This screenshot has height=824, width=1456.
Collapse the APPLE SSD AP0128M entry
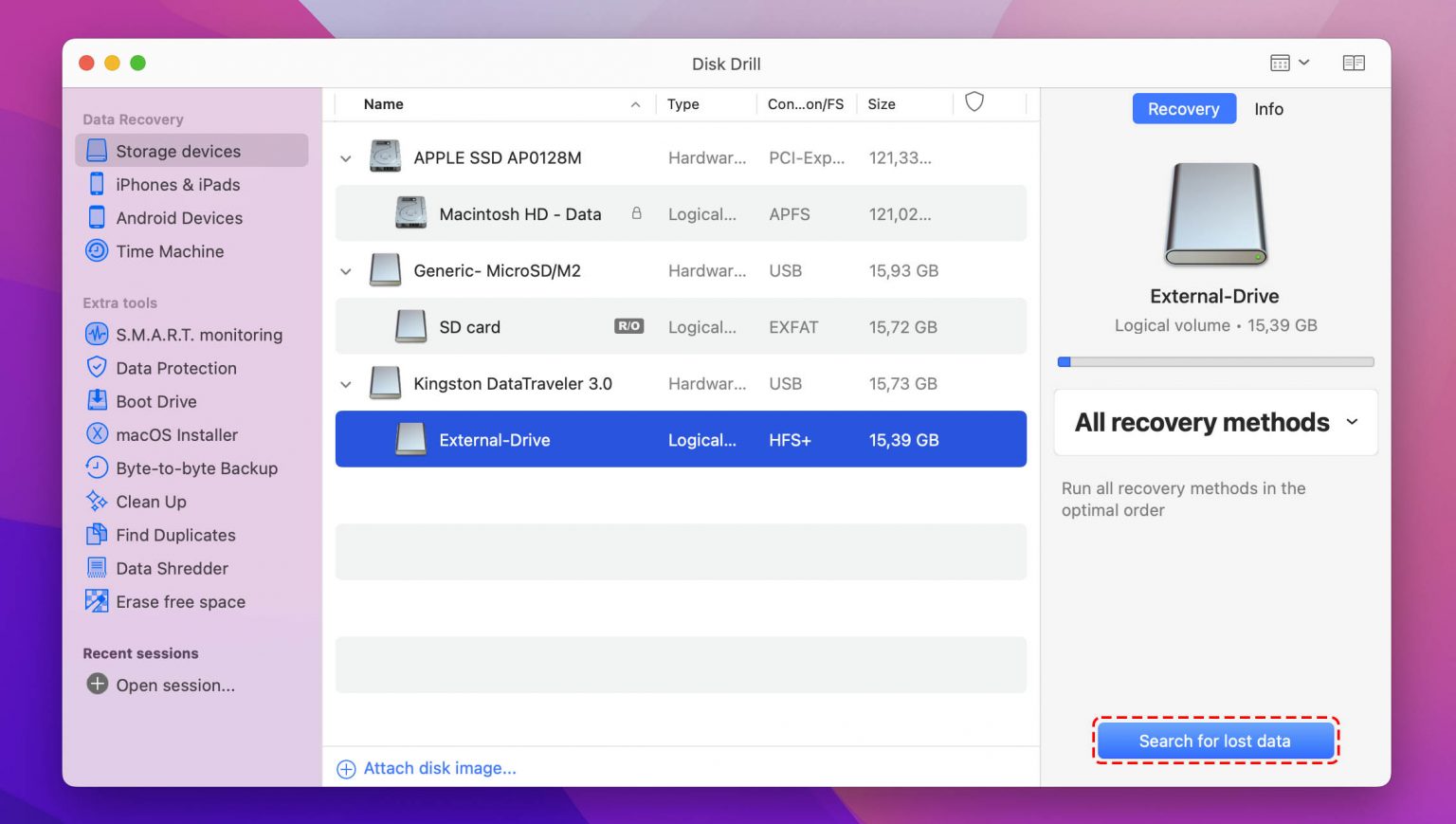pos(346,158)
